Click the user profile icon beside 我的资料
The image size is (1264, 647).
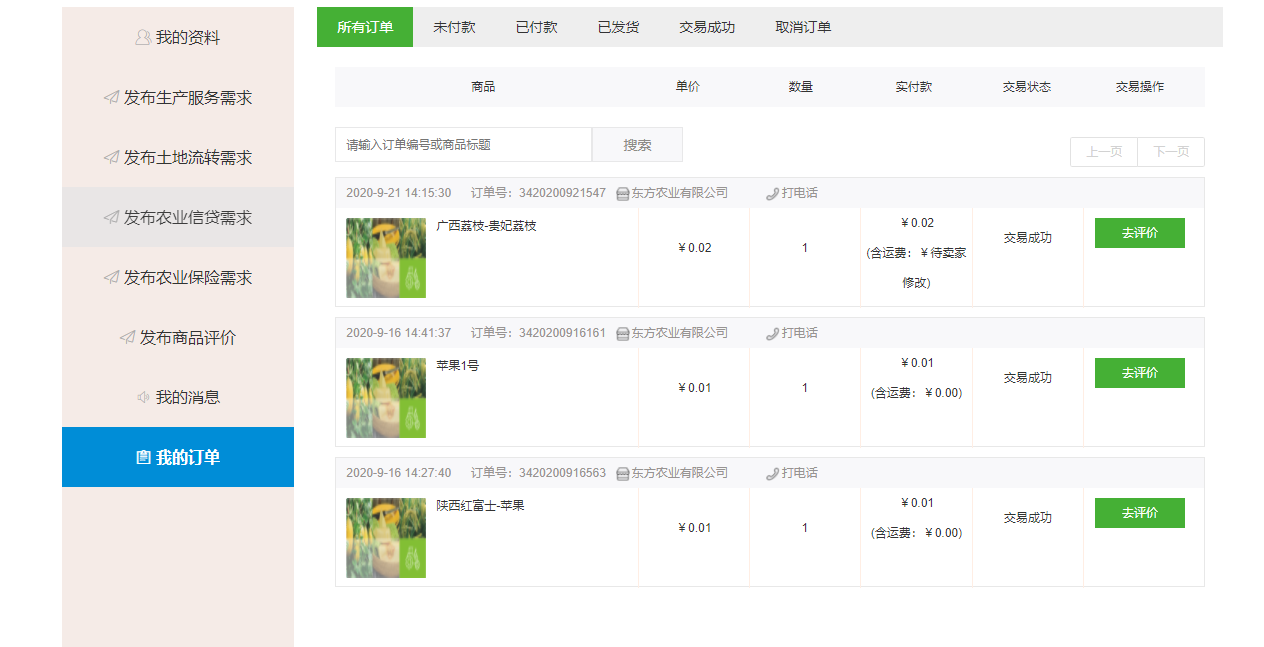click(x=143, y=37)
